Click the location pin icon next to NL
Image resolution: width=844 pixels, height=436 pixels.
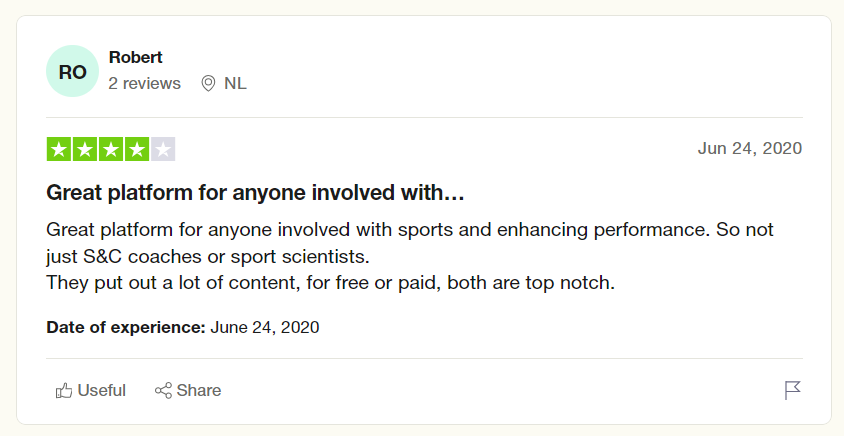click(x=208, y=83)
